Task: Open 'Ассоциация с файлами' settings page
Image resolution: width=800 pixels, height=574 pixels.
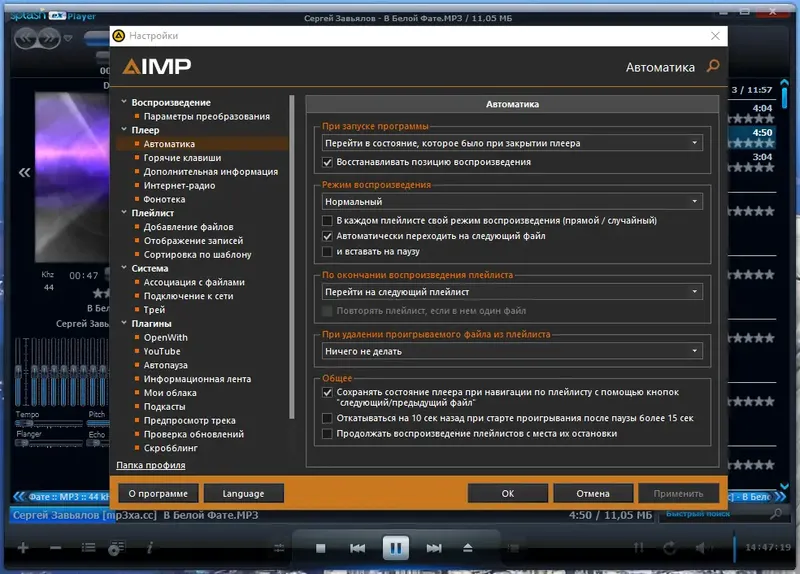Action: coord(194,282)
